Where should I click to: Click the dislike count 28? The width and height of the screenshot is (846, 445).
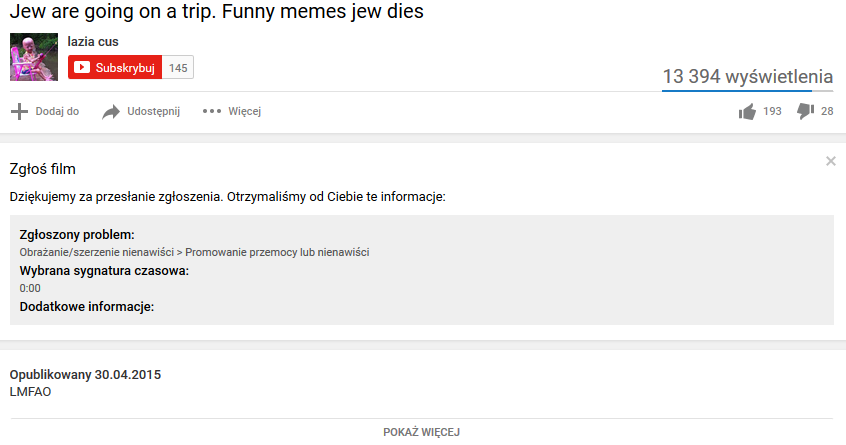(827, 112)
